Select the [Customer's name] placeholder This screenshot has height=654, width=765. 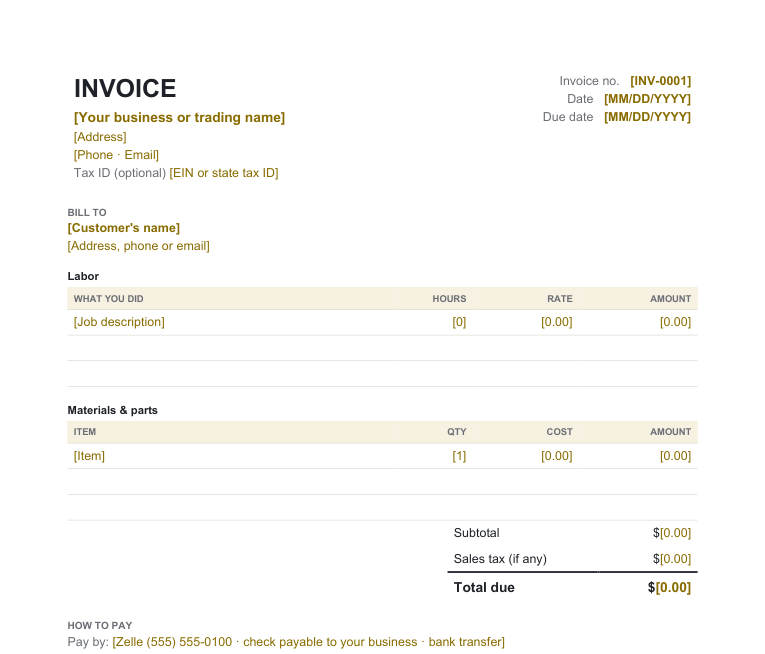124,228
